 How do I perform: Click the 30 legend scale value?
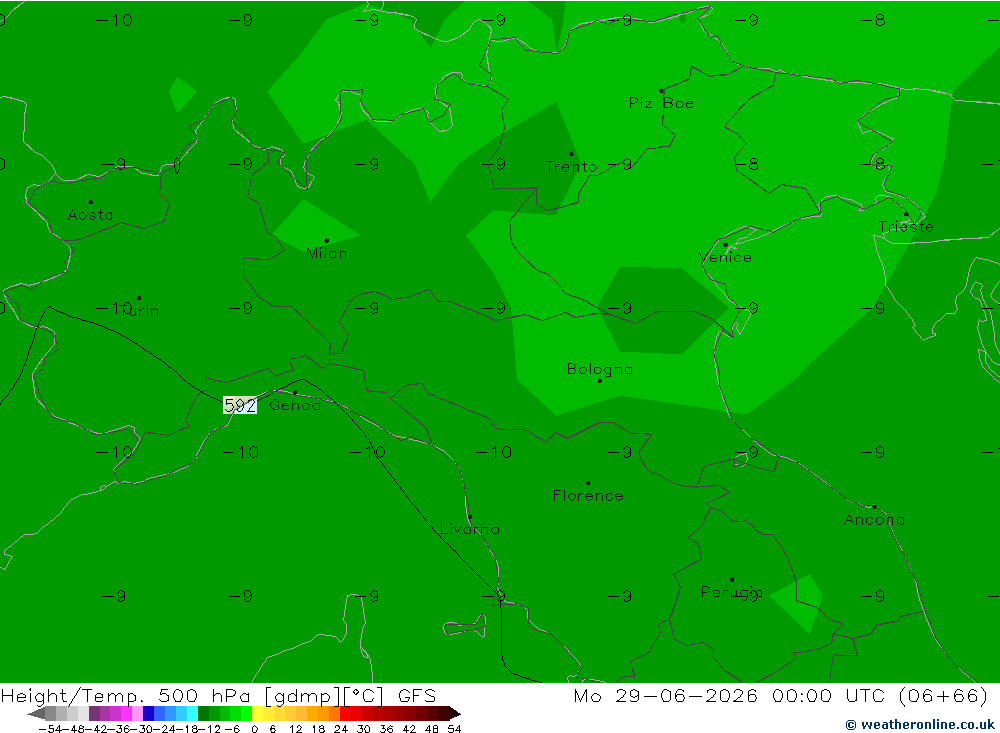pos(363,729)
